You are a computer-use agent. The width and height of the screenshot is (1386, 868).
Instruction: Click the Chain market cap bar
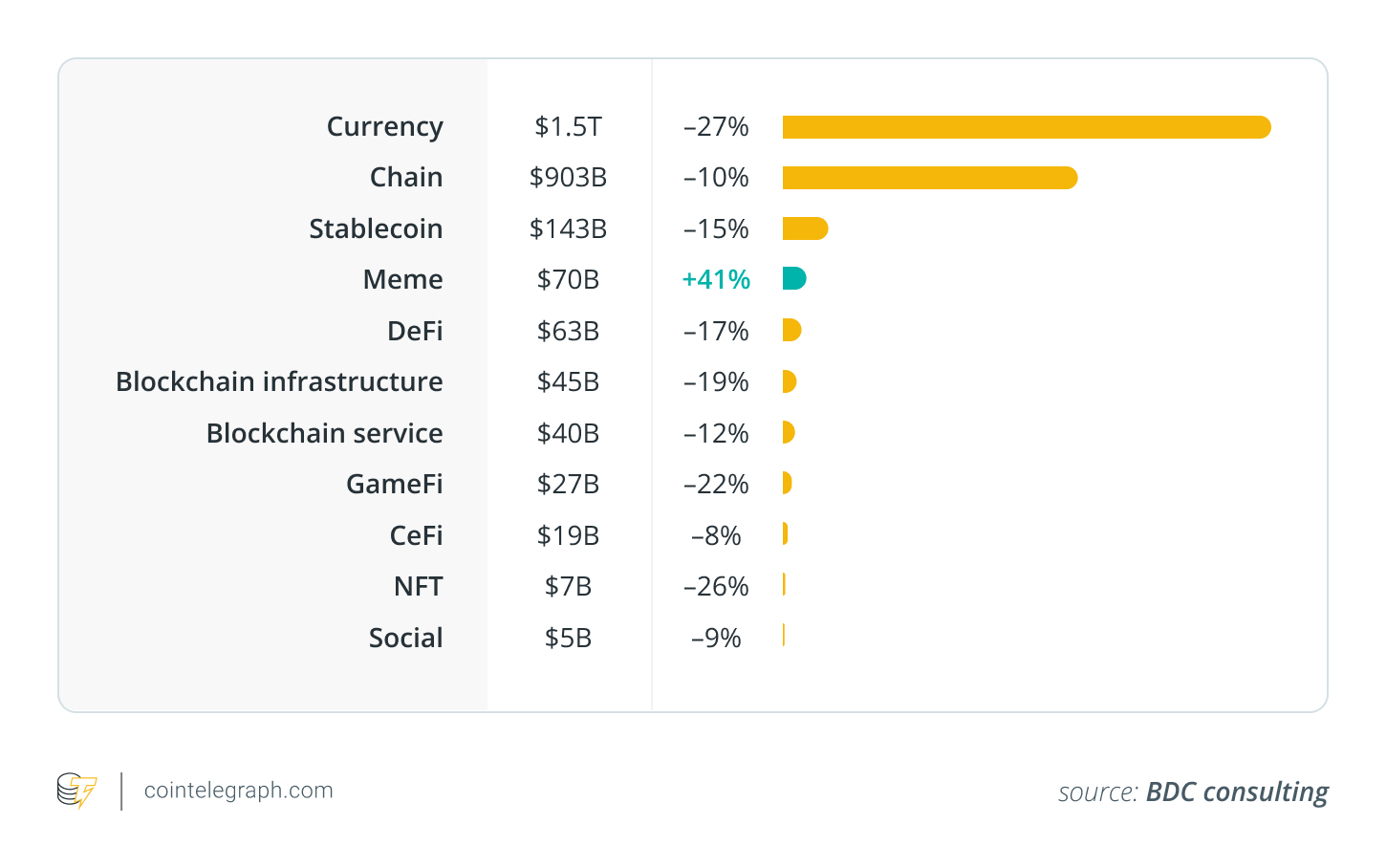[x=929, y=178]
